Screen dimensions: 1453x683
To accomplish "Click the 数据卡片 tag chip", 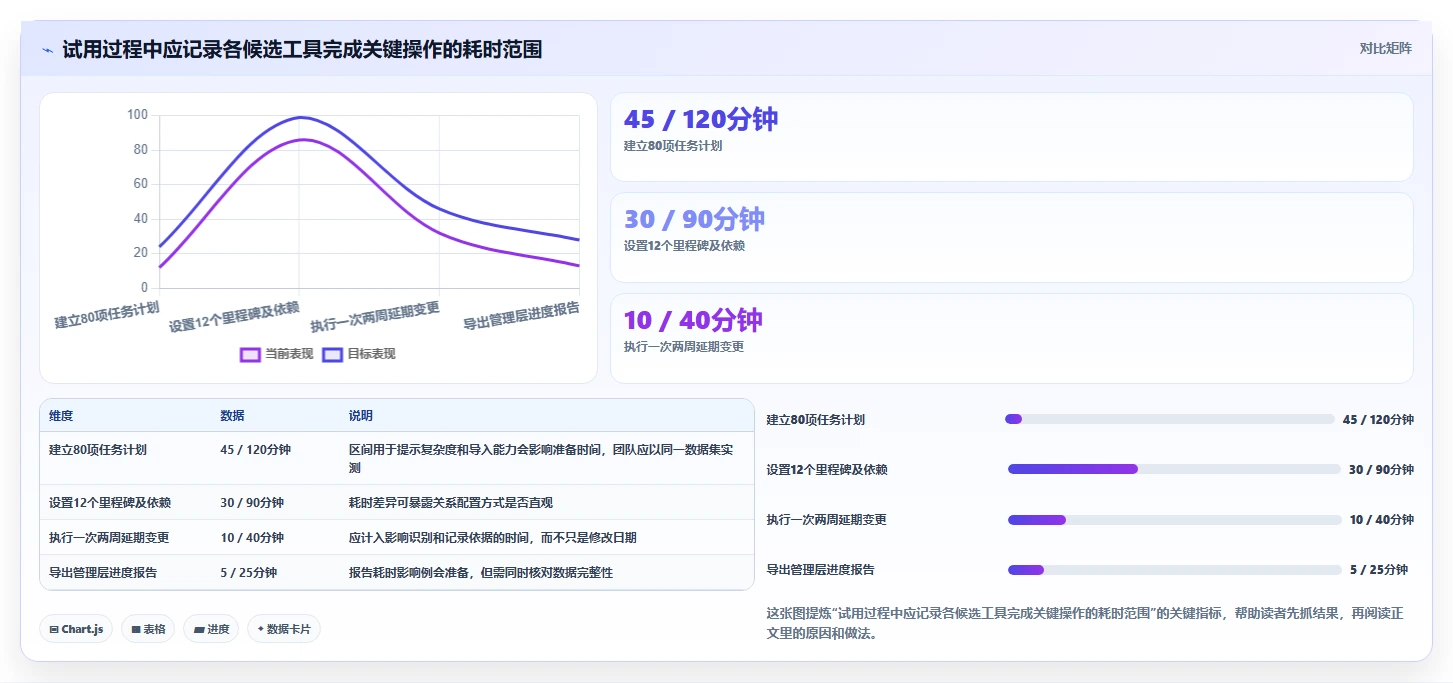I will (284, 629).
